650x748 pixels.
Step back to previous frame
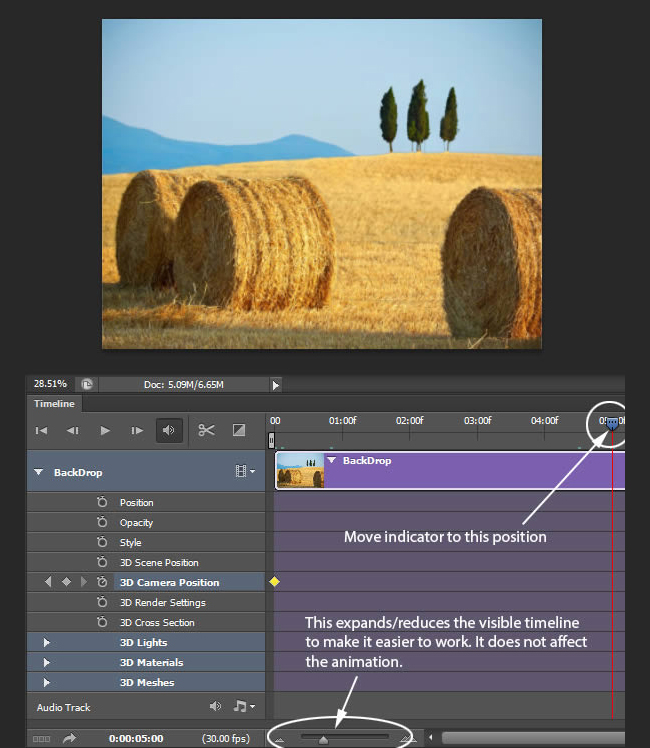click(x=73, y=431)
